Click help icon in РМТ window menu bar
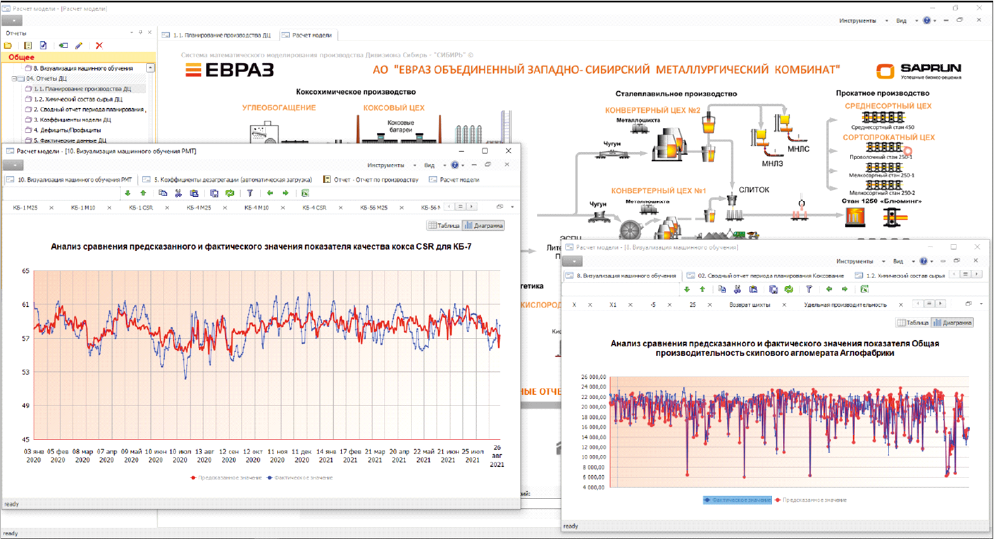994x539 pixels. click(x=455, y=165)
